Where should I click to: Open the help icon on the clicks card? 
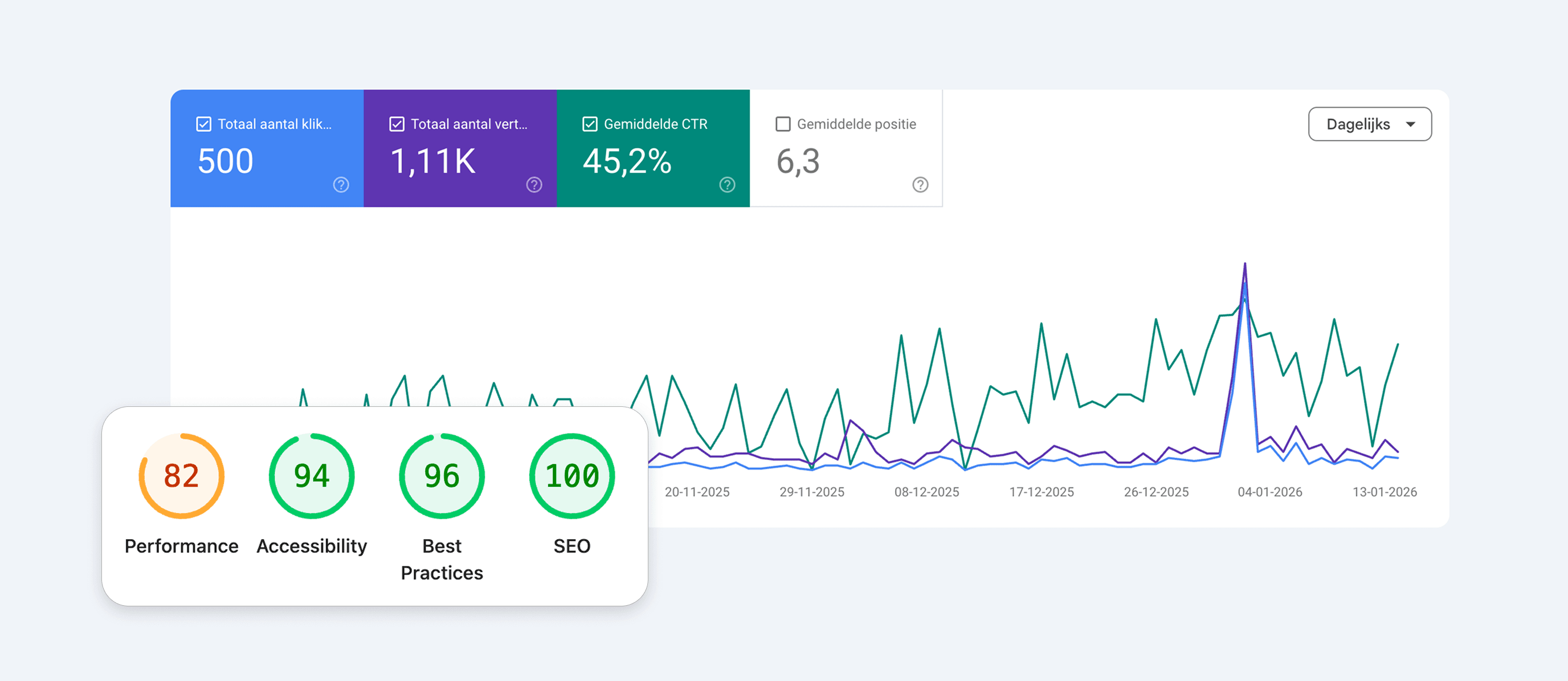[341, 185]
